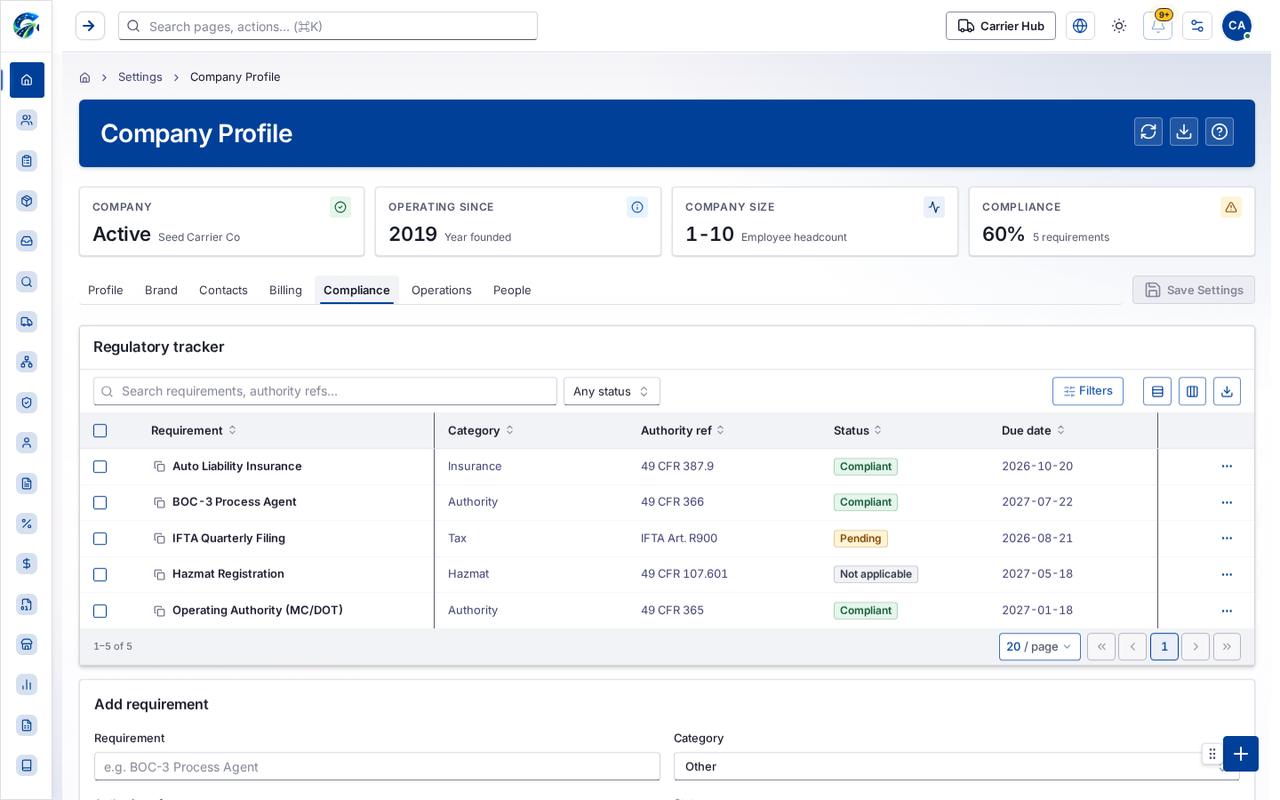Viewport: 1280px width, 800px height.
Task: Click the refresh icon in Company Profile header
Action: point(1148,132)
